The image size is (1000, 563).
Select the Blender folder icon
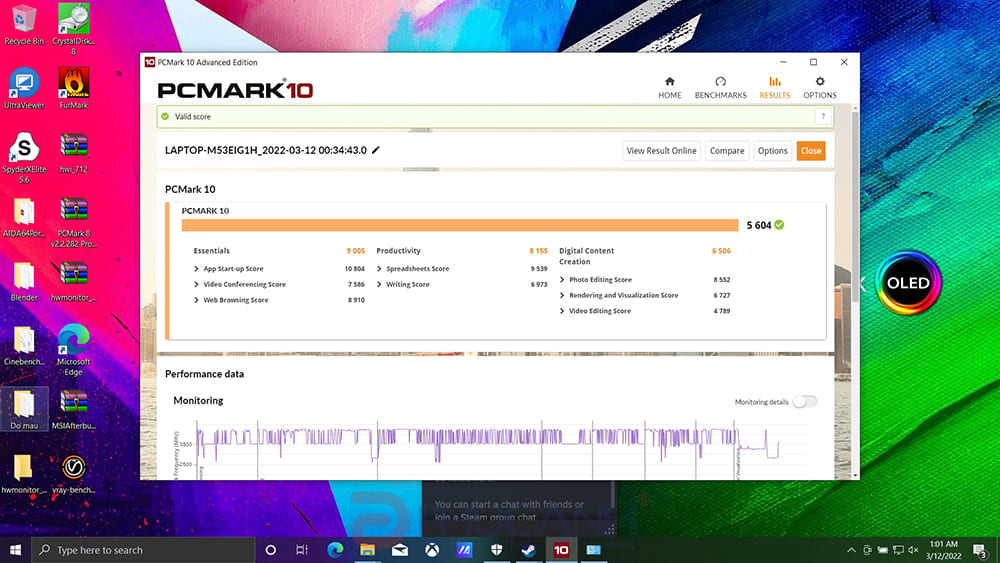[x=24, y=281]
